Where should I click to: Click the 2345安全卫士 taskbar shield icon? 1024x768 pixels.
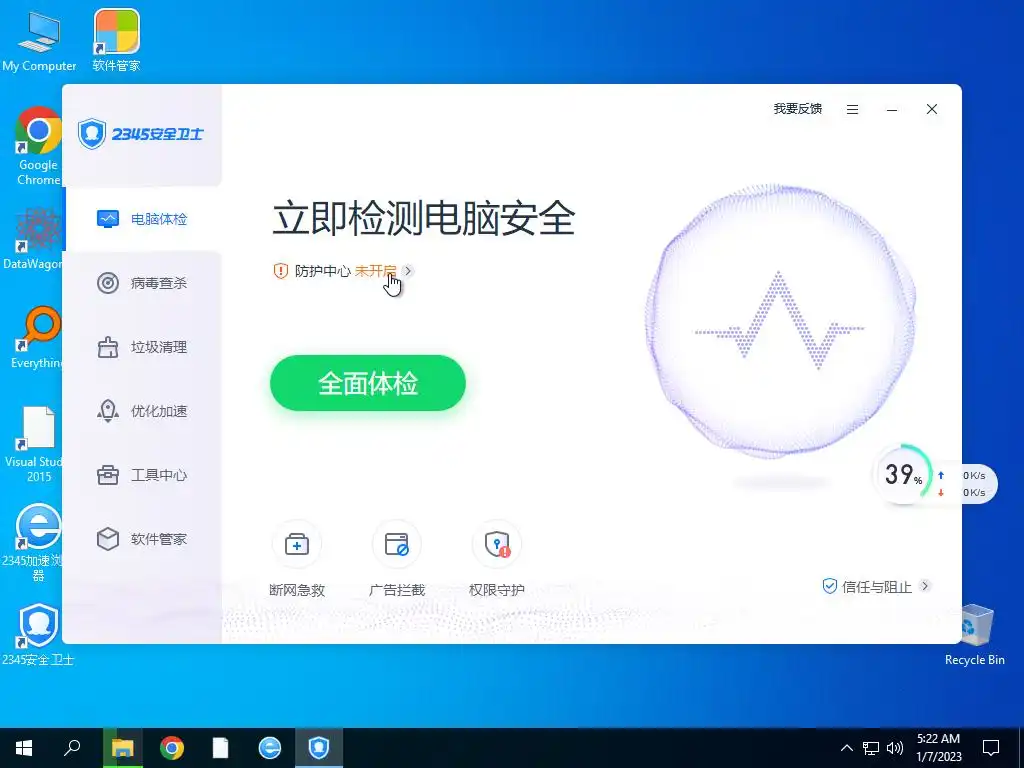[319, 748]
